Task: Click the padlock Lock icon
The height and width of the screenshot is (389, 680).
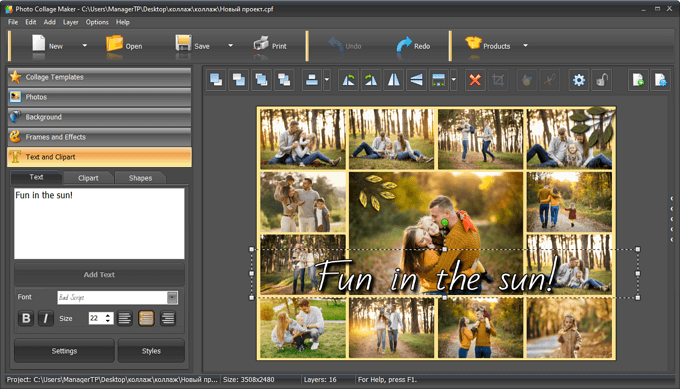Action: 602,80
